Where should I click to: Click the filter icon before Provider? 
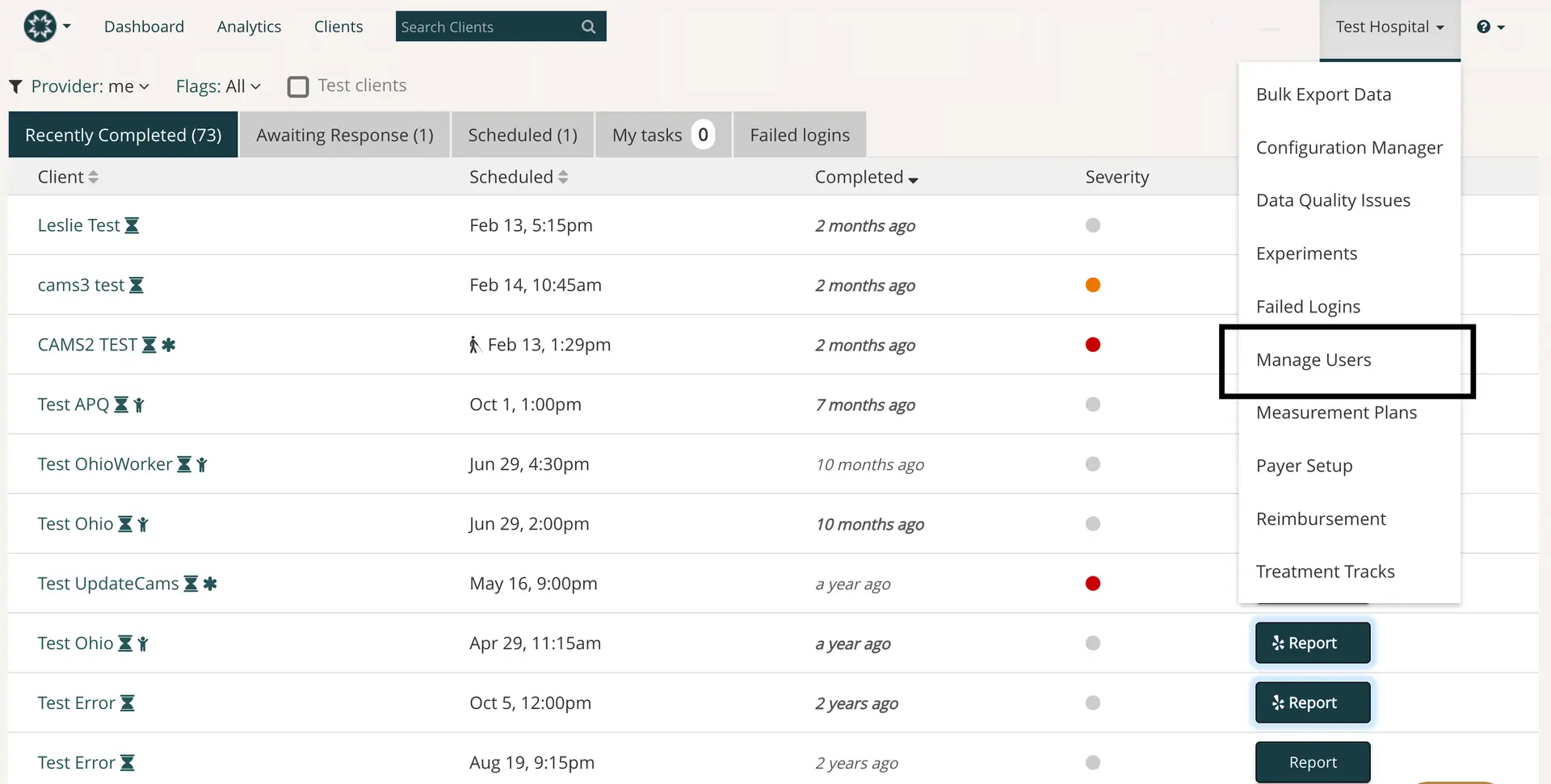(x=15, y=86)
